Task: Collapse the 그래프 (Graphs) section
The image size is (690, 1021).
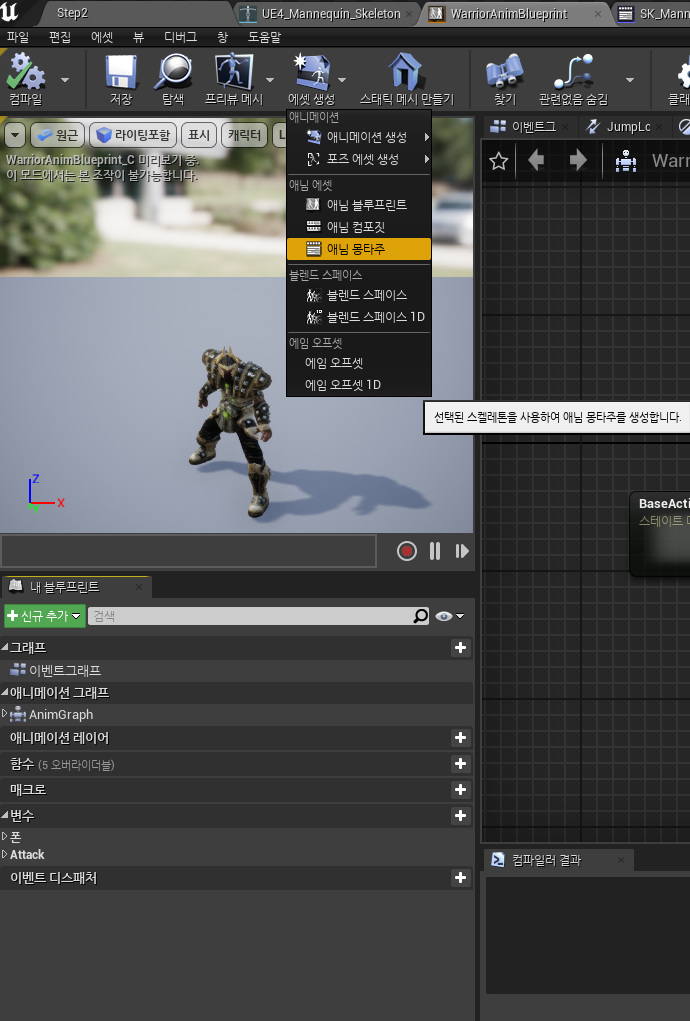Action: (x=5, y=647)
